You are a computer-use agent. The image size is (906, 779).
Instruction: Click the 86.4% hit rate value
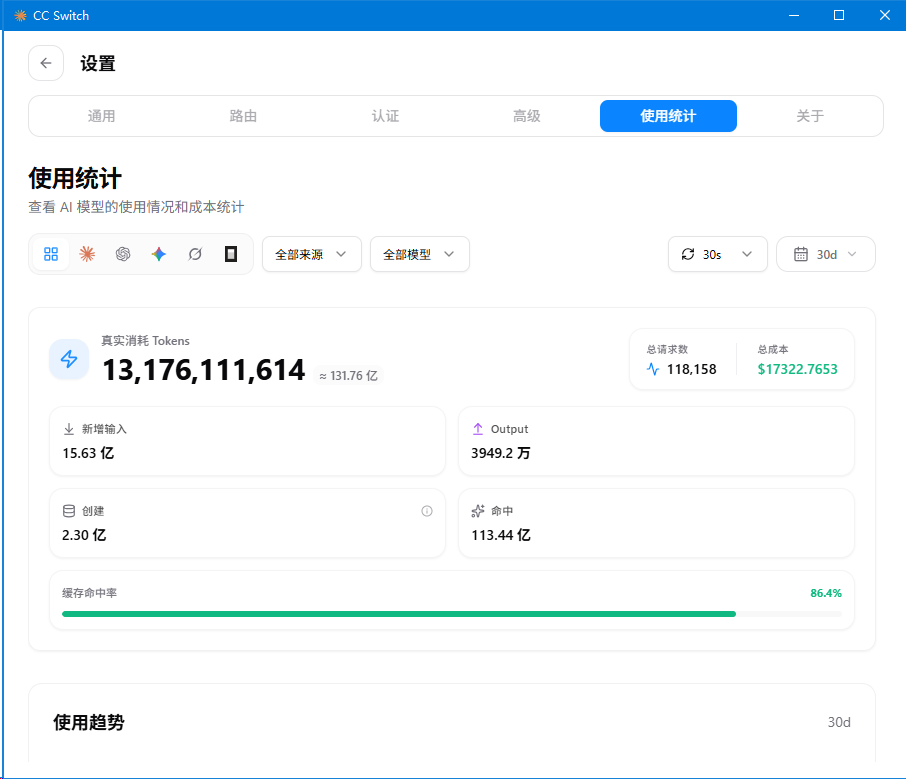[826, 593]
